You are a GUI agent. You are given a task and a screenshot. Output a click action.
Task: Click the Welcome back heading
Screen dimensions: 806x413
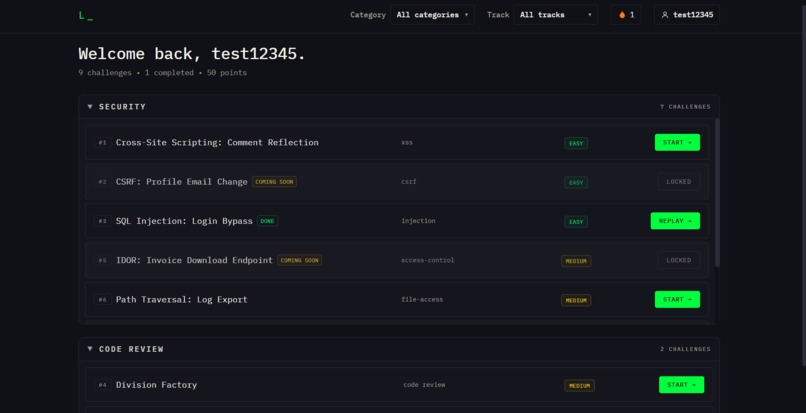click(x=192, y=53)
